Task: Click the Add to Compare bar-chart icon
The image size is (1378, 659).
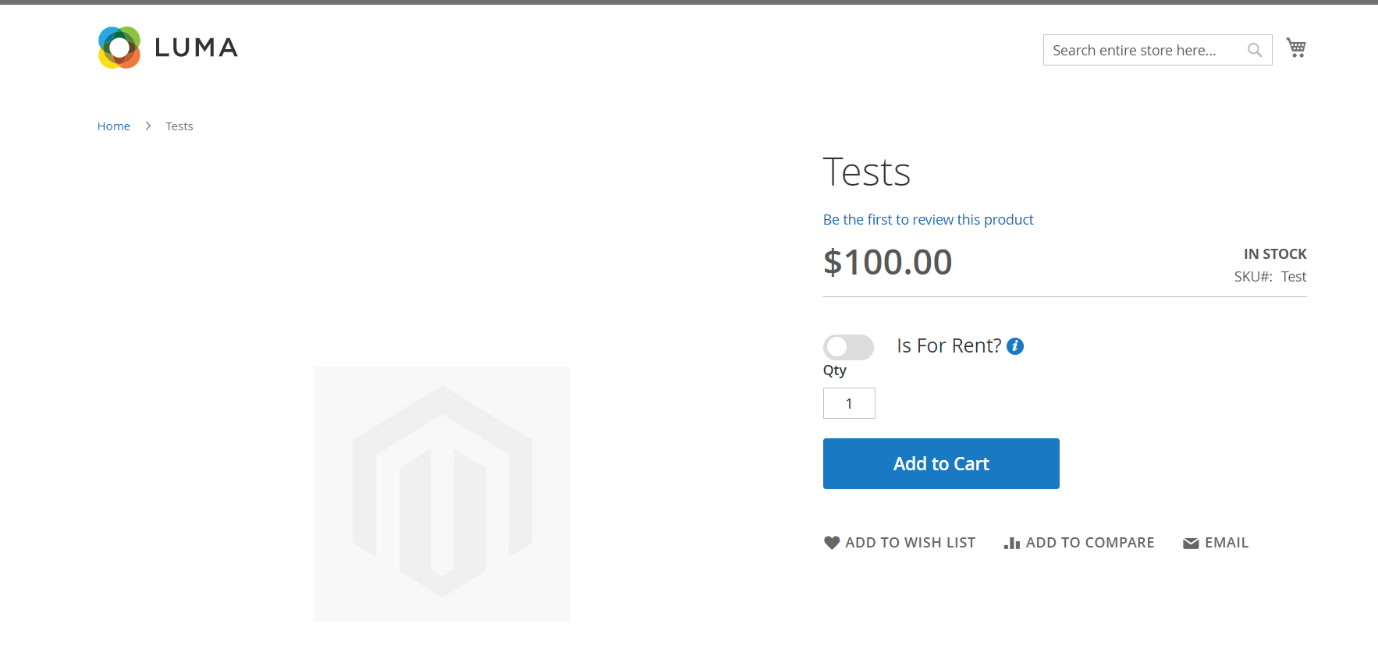Action: 1012,543
